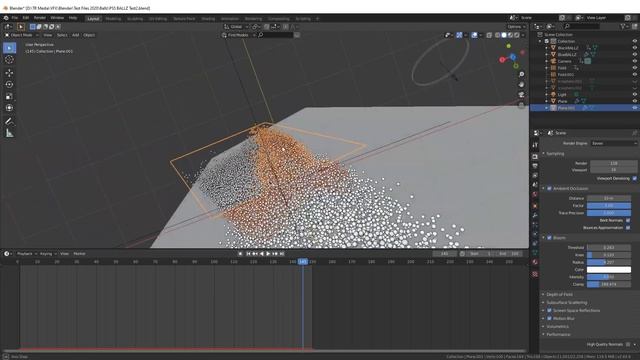Pick the Annotate pencil tool
The height and width of the screenshot is (360, 640).
pyautogui.click(x=9, y=121)
